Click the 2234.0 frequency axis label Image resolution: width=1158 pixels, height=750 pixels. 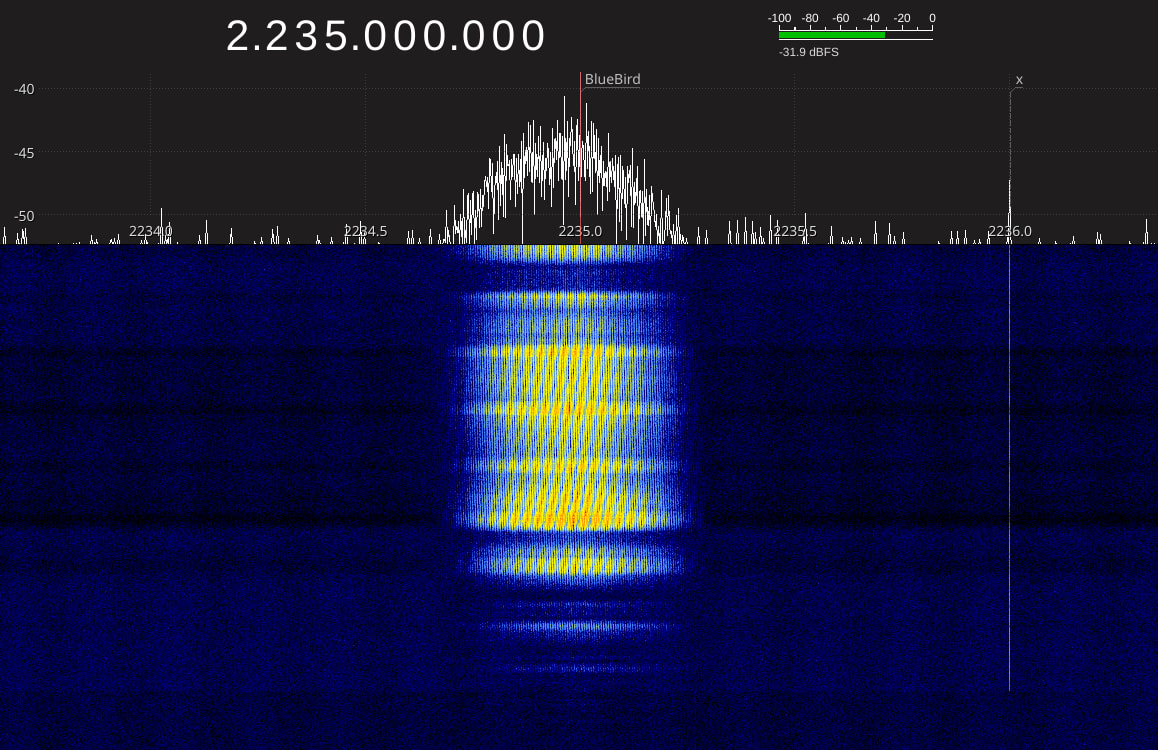151,231
